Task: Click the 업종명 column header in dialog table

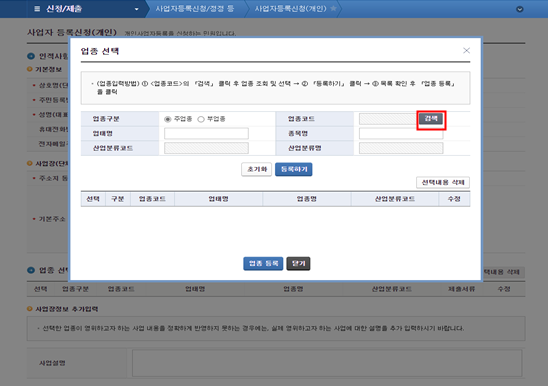Action: [x=308, y=199]
